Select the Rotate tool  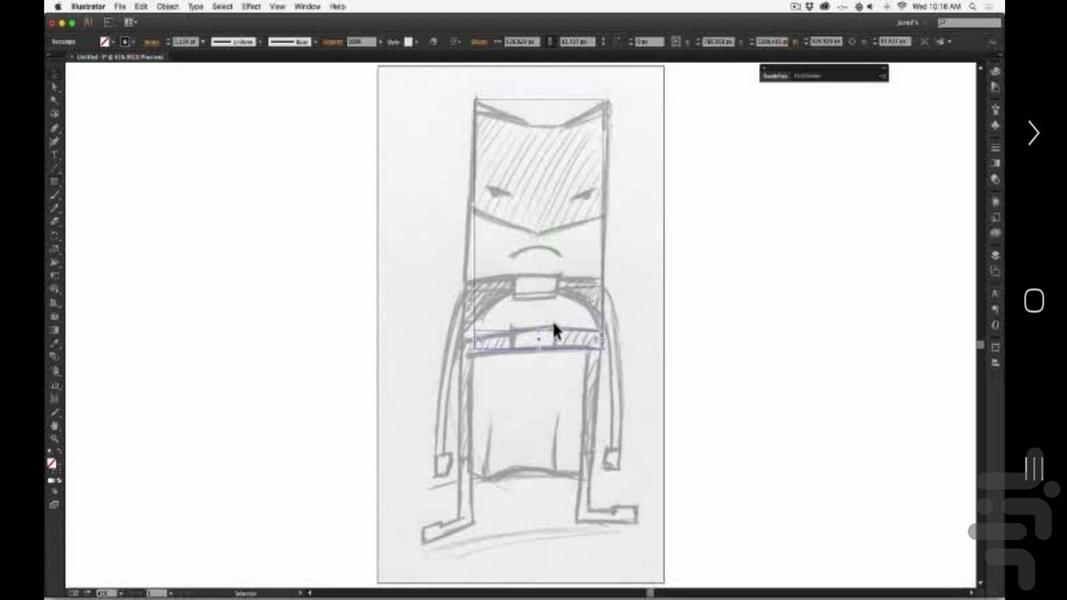54,235
